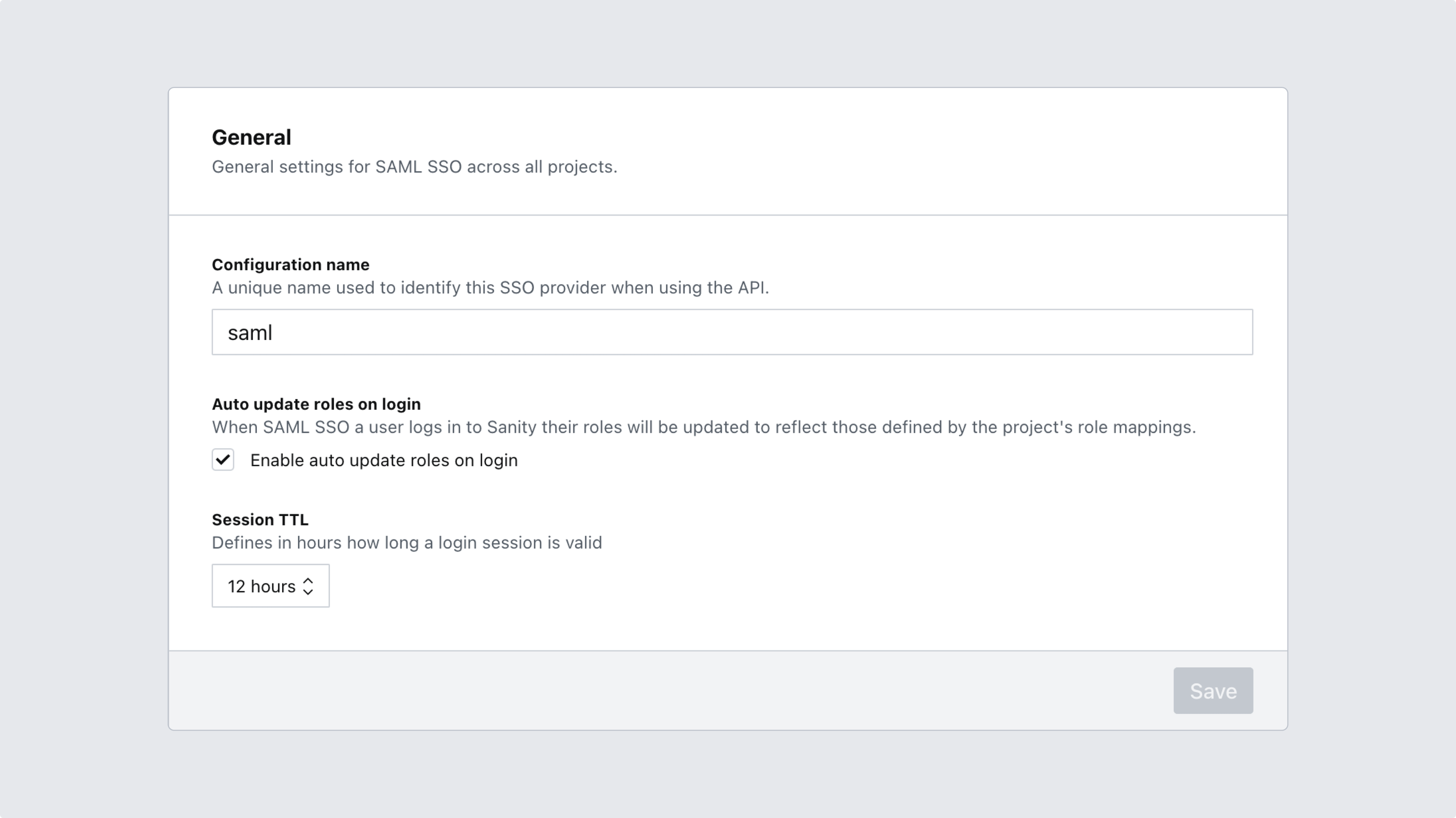Image resolution: width=1456 pixels, height=818 pixels.
Task: Click the 'When SAML SSO a user logs in' description
Action: pyautogui.click(x=704, y=427)
